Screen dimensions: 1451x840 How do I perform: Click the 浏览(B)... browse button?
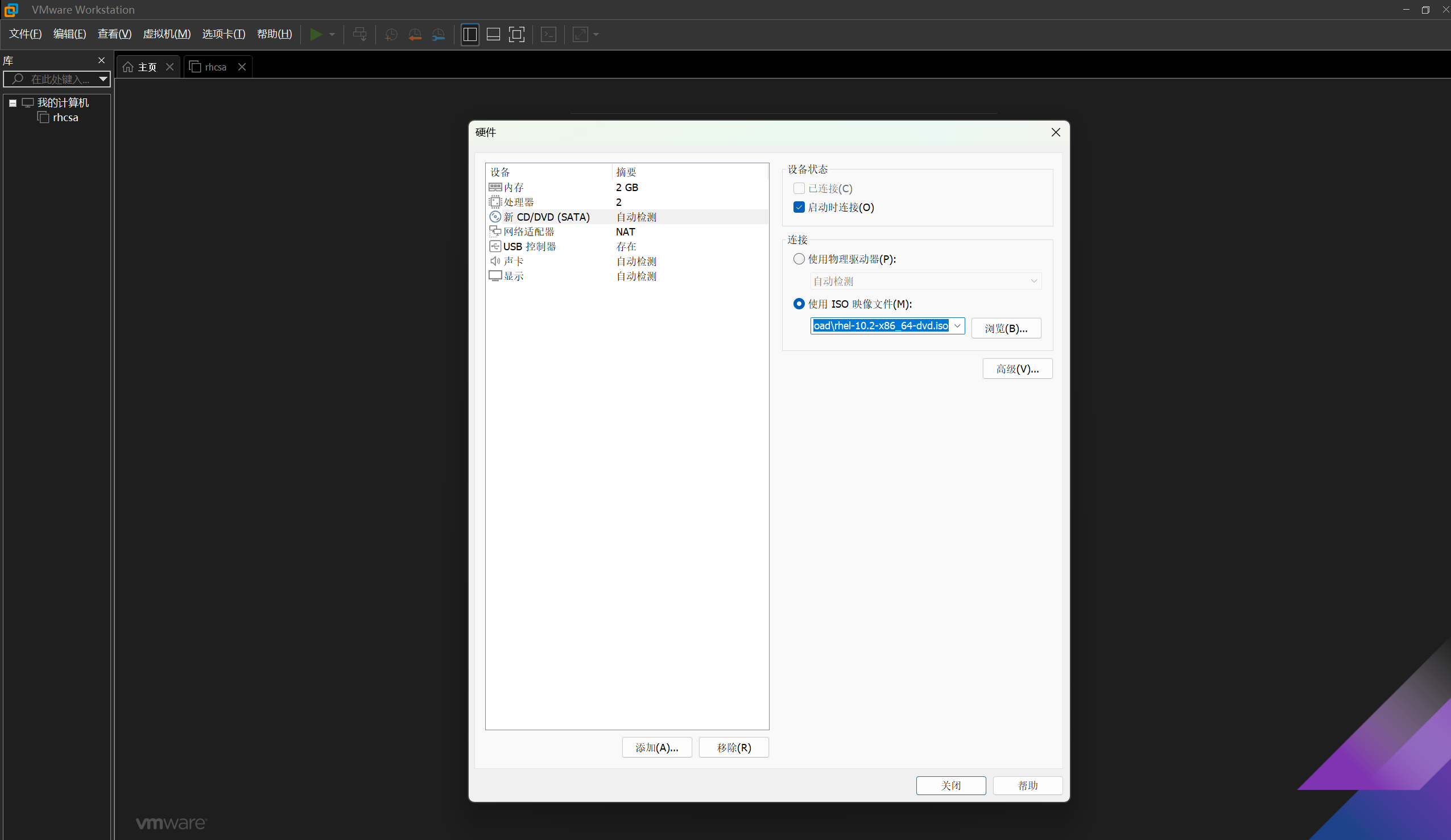coord(1006,328)
